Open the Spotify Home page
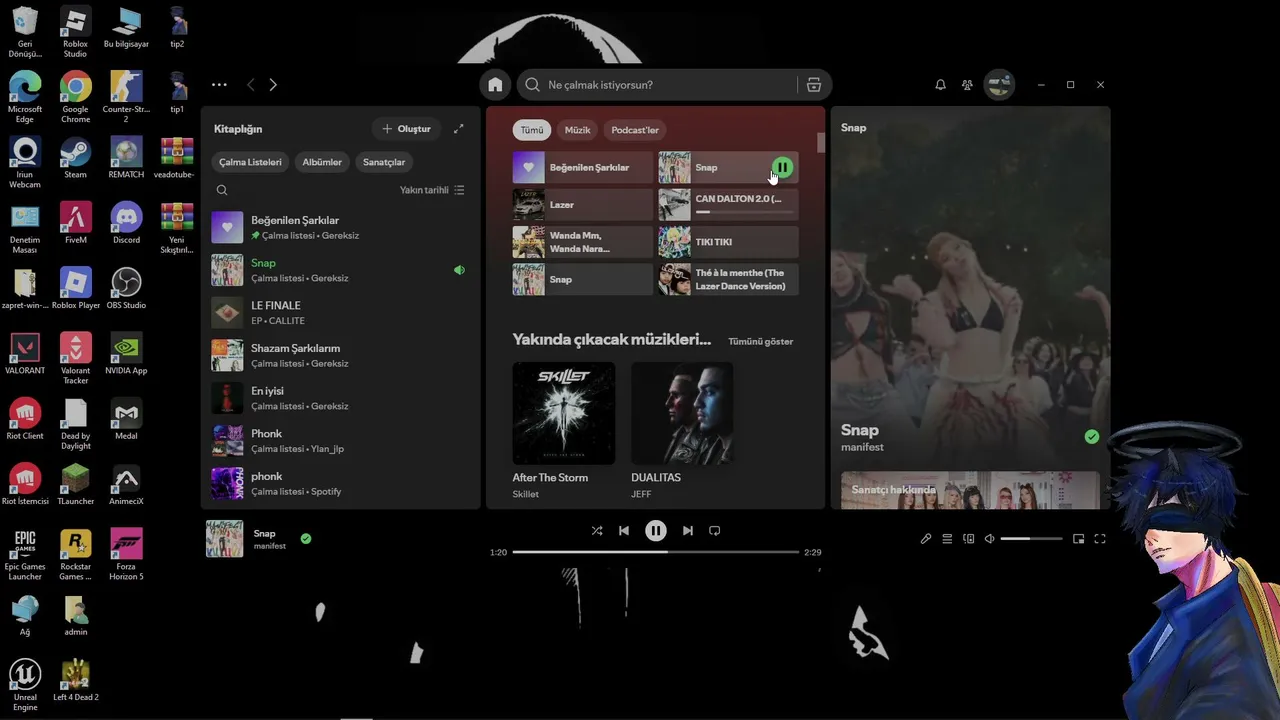The height and width of the screenshot is (720, 1280). coord(495,85)
